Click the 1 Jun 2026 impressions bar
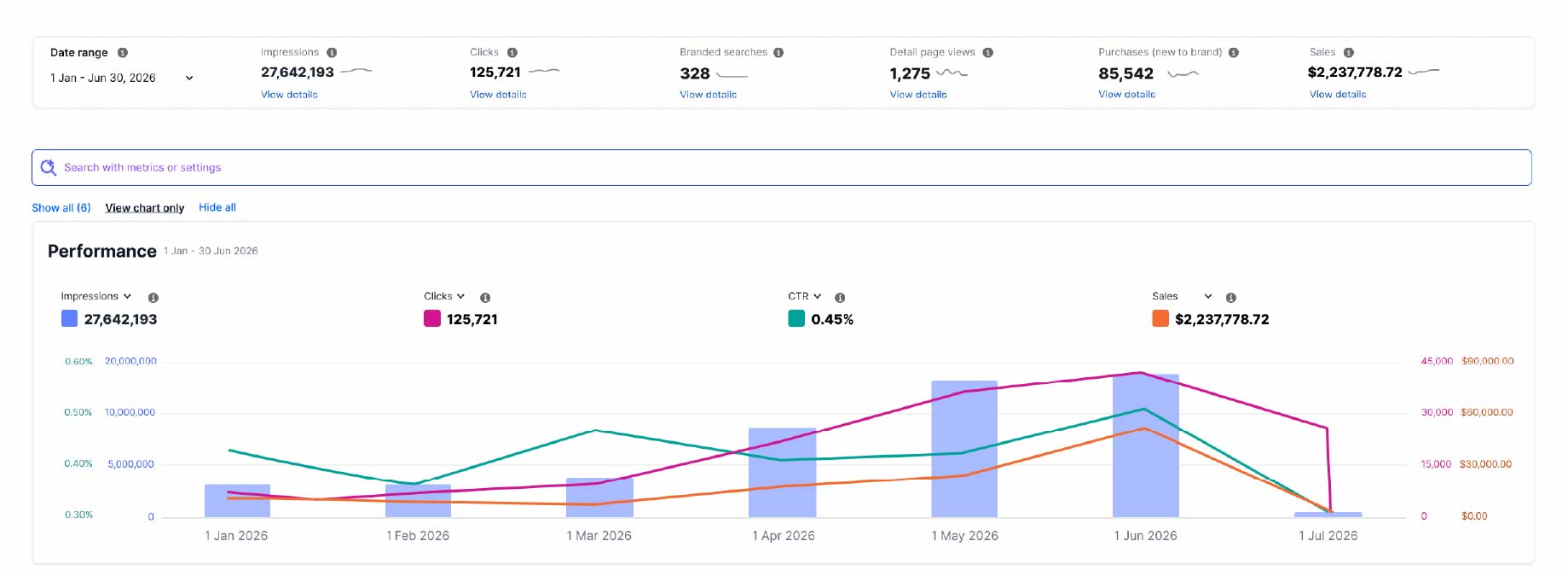Screen dimensions: 1568x576 click(1146, 445)
